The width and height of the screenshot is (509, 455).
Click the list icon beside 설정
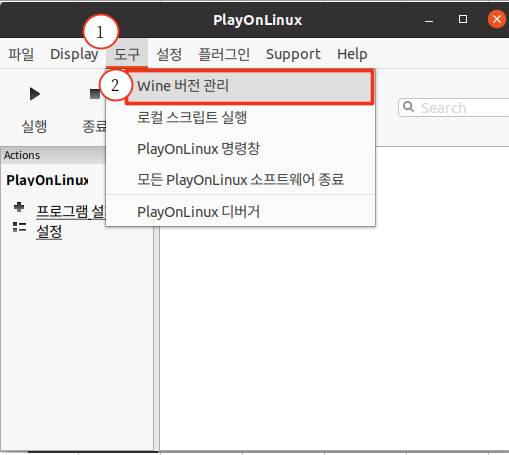click(x=19, y=227)
